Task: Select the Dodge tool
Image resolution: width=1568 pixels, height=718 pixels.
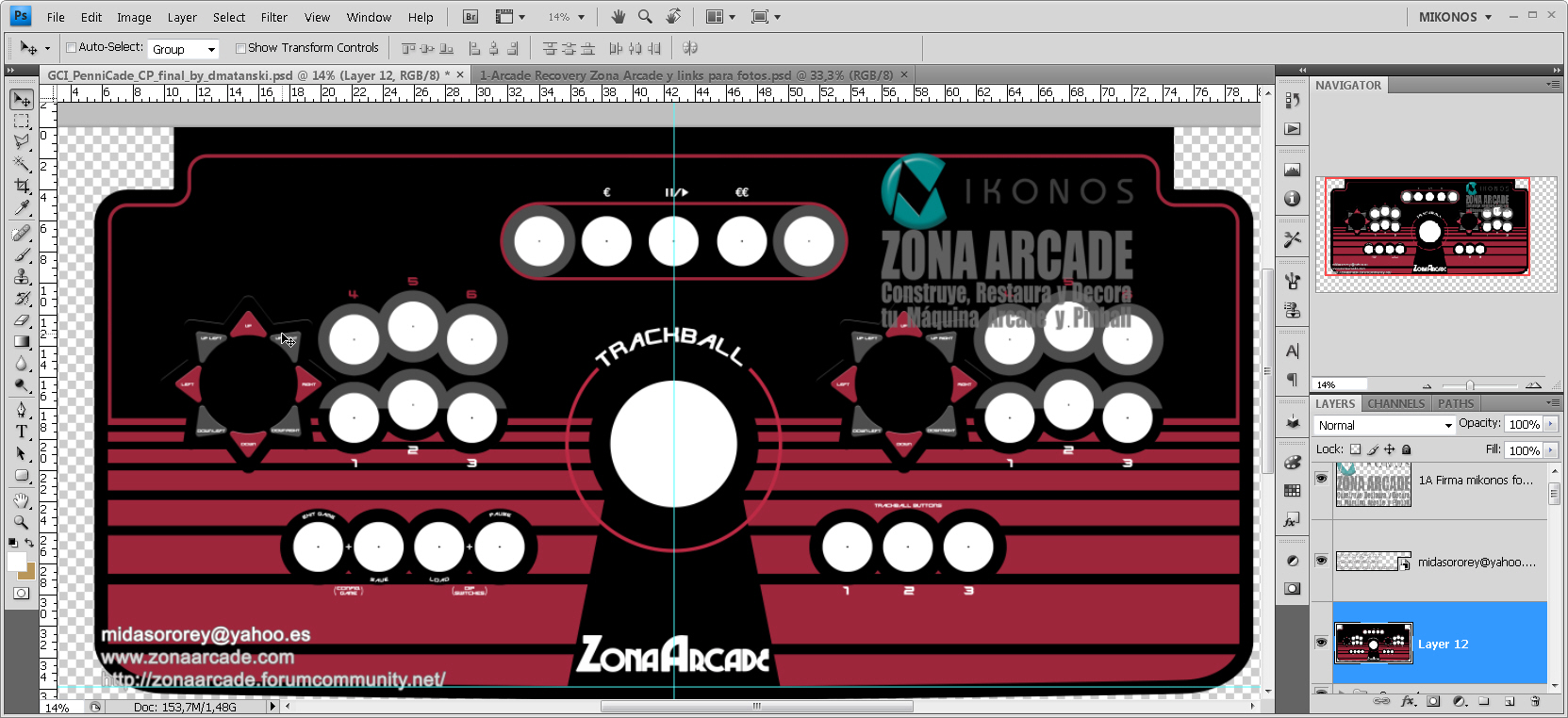Action: click(22, 384)
